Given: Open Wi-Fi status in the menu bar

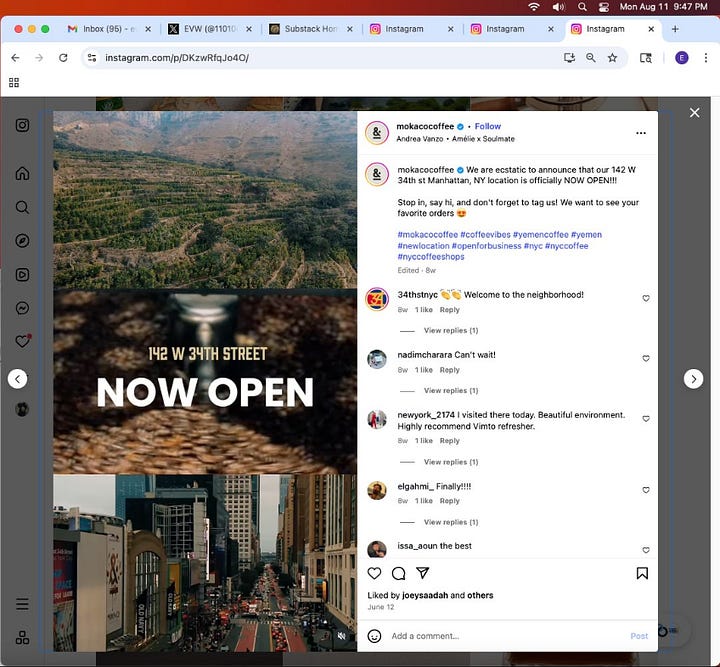Looking at the screenshot, I should [533, 7].
